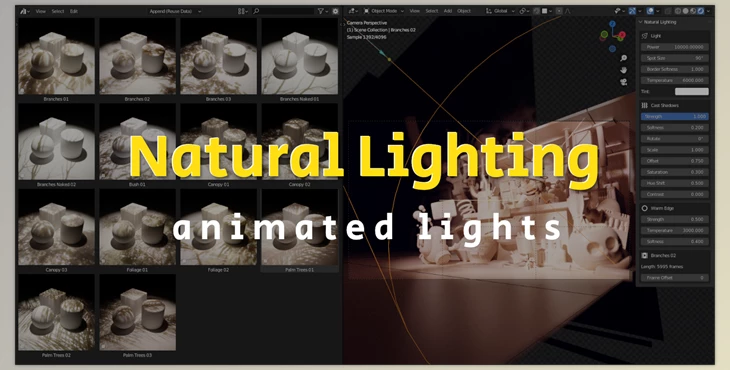Viewport: 730px width, 370px height.
Task: Open the 3D viewport View menu
Action: (414, 11)
